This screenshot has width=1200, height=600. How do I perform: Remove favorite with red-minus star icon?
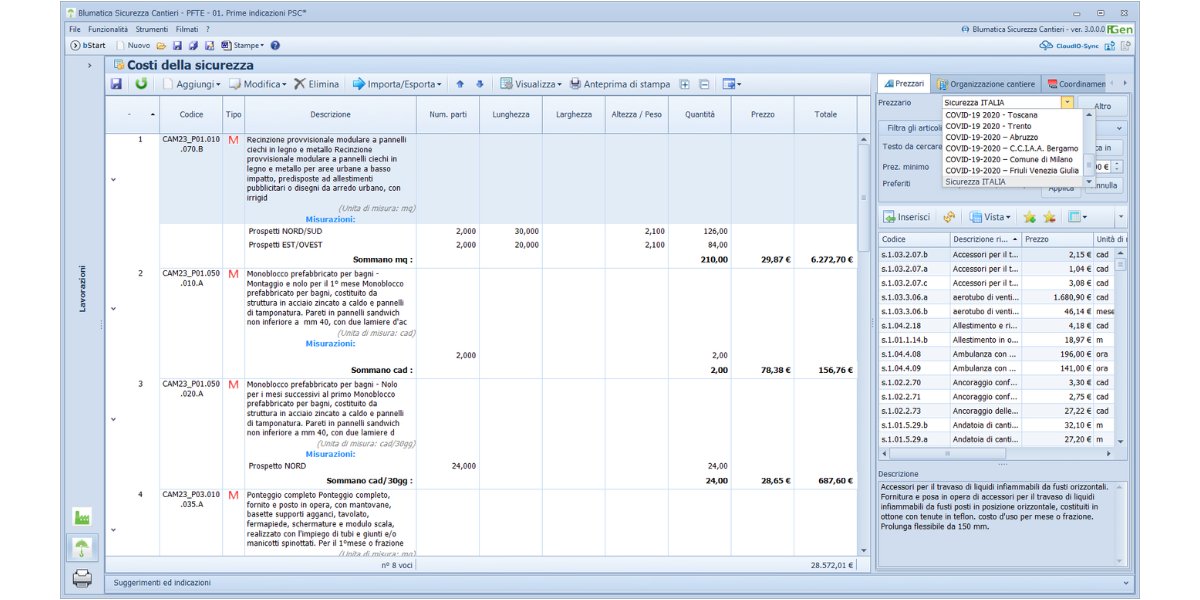pyautogui.click(x=1049, y=217)
